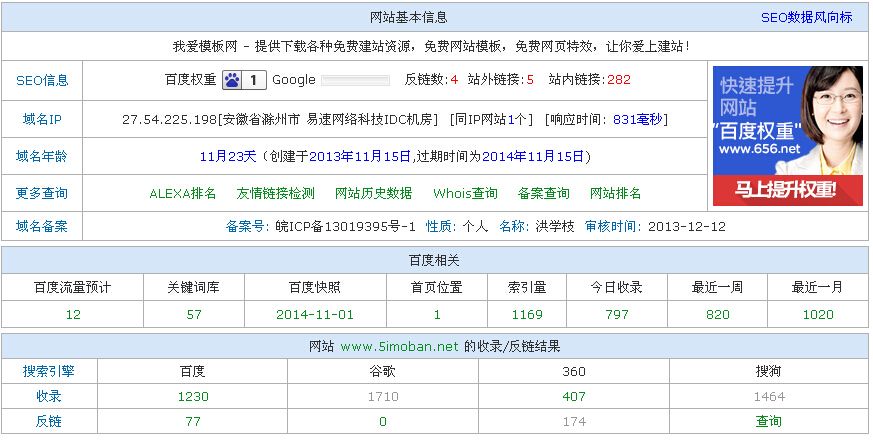Click the 首页位置 value 1

point(437,315)
